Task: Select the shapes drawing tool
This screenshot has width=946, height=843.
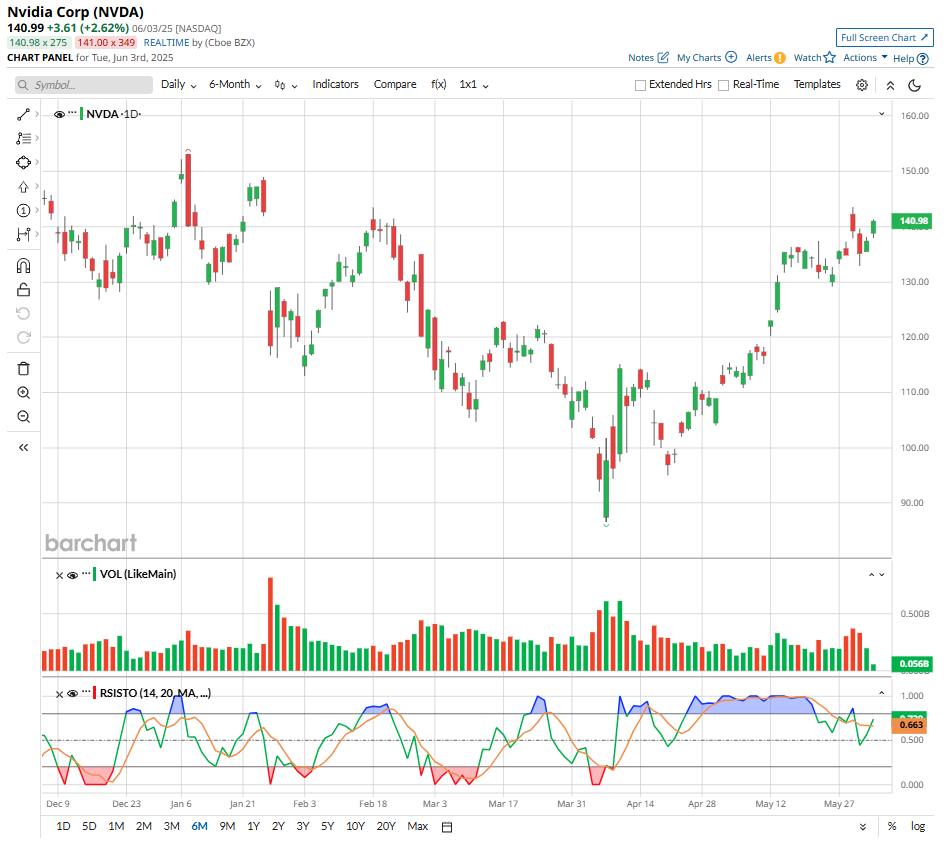Action: point(24,162)
